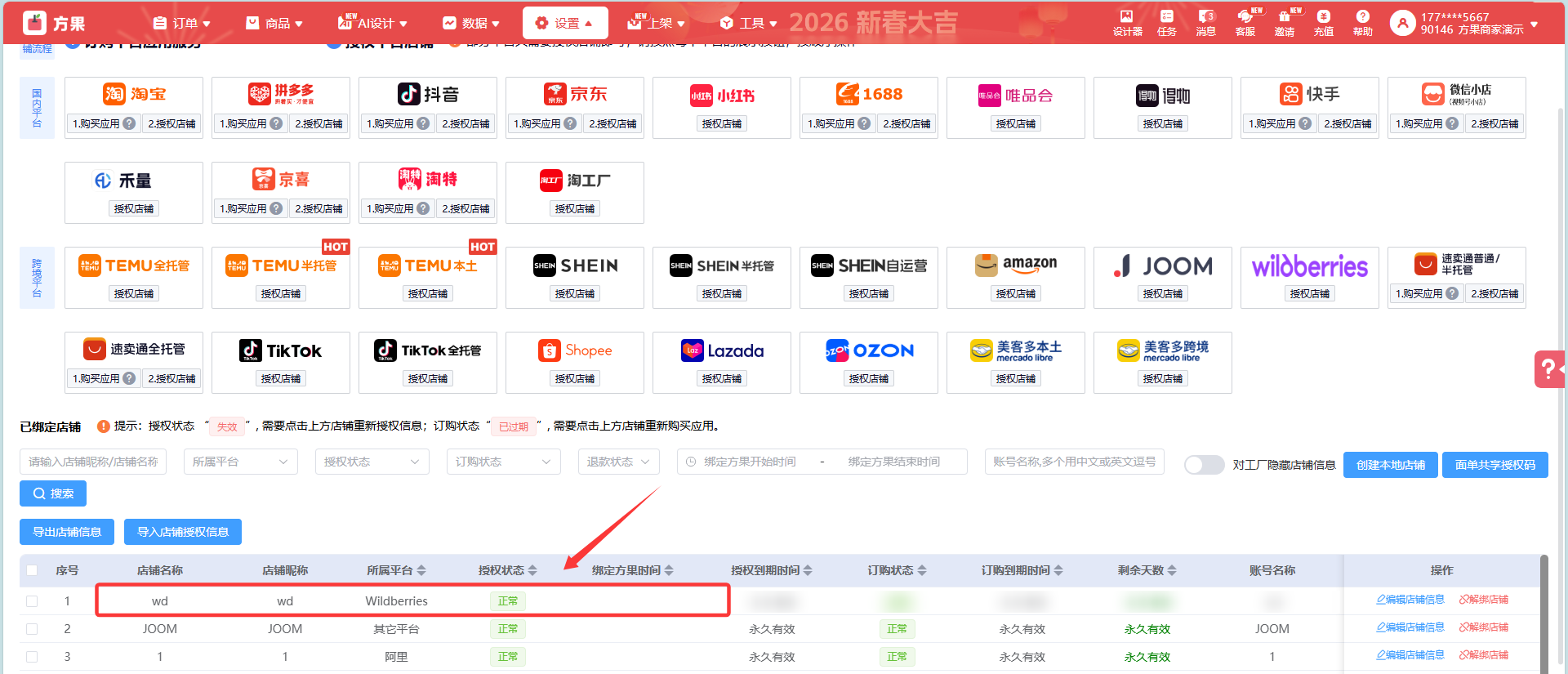The image size is (1568, 674).
Task: Click the Lazada platform logo
Action: coord(722,350)
